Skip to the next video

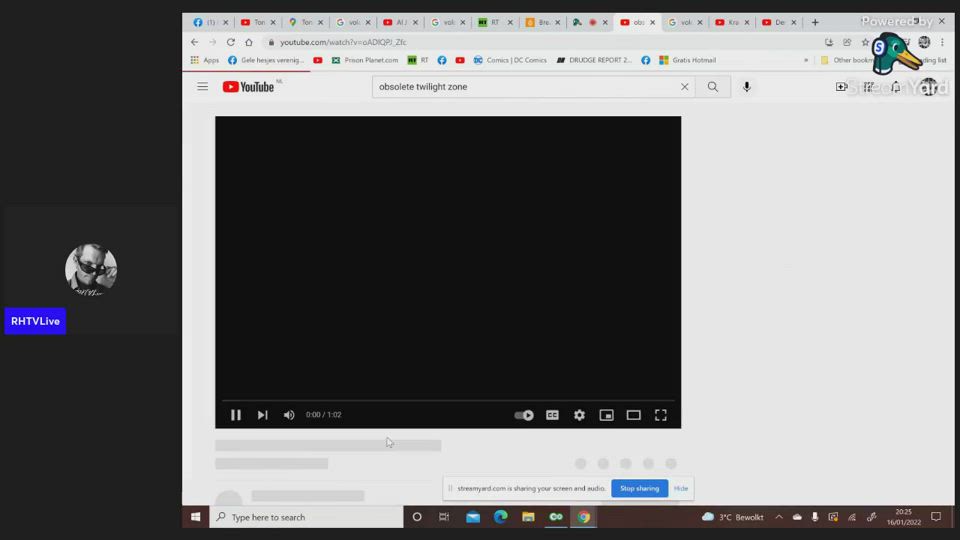(x=262, y=415)
